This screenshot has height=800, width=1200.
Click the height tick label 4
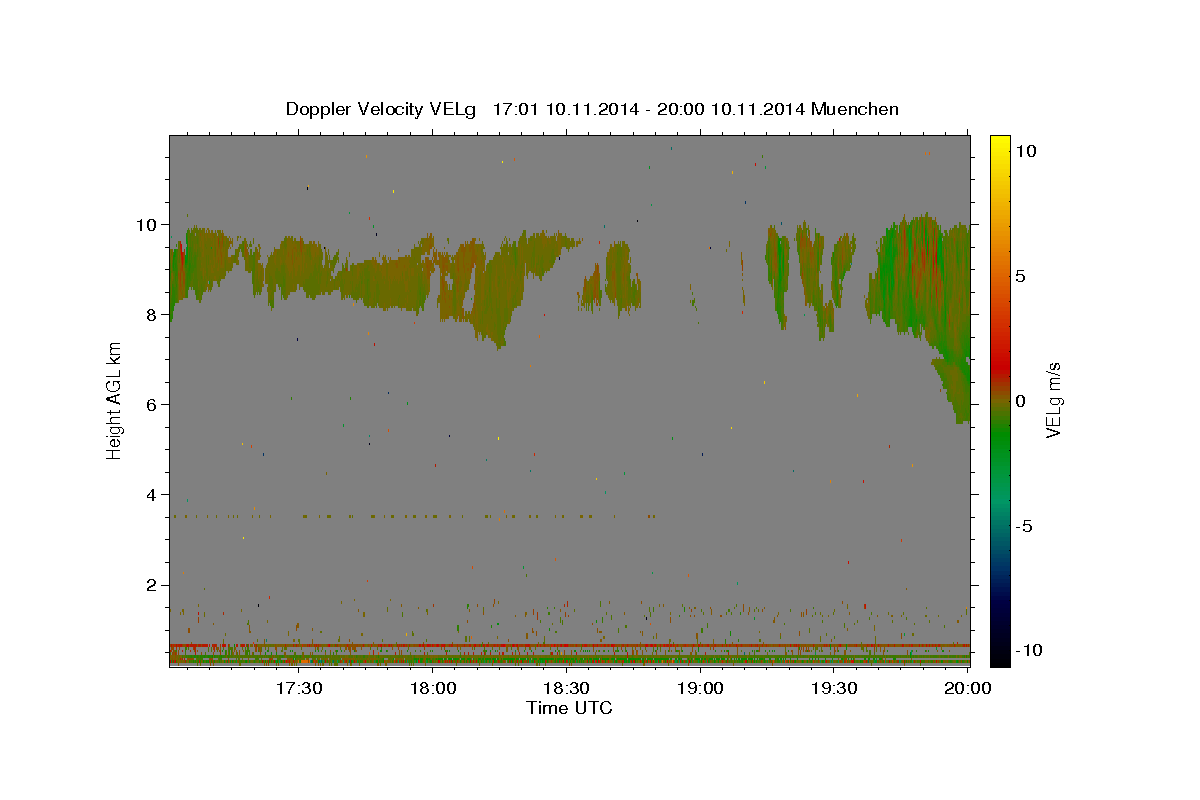(x=152, y=494)
